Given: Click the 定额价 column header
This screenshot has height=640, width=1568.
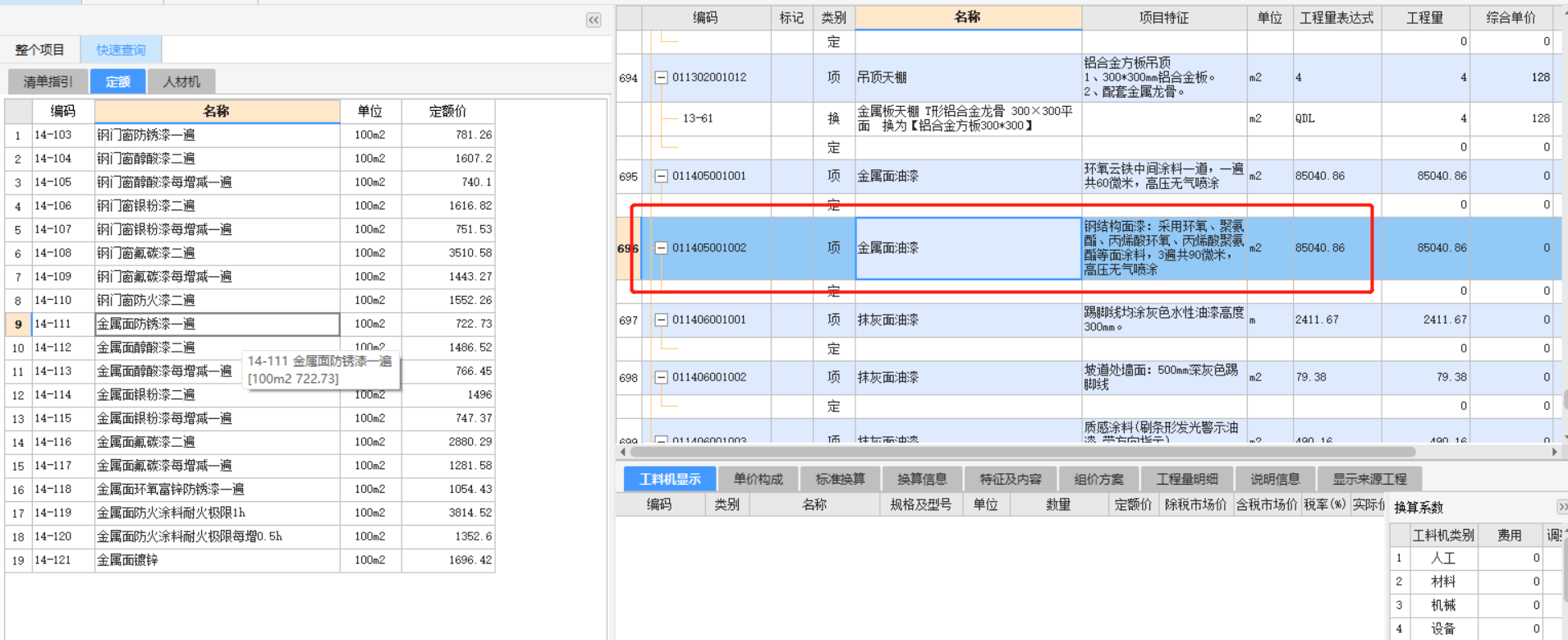Looking at the screenshot, I should click(x=447, y=111).
